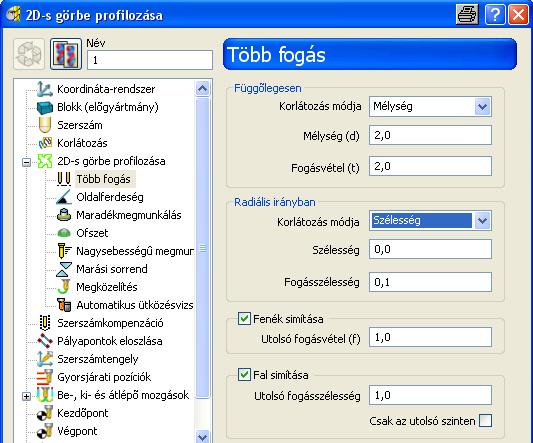533x443 pixels.
Task: Open radial Korlátozás módja Szélesség dropdown
Action: click(483, 221)
